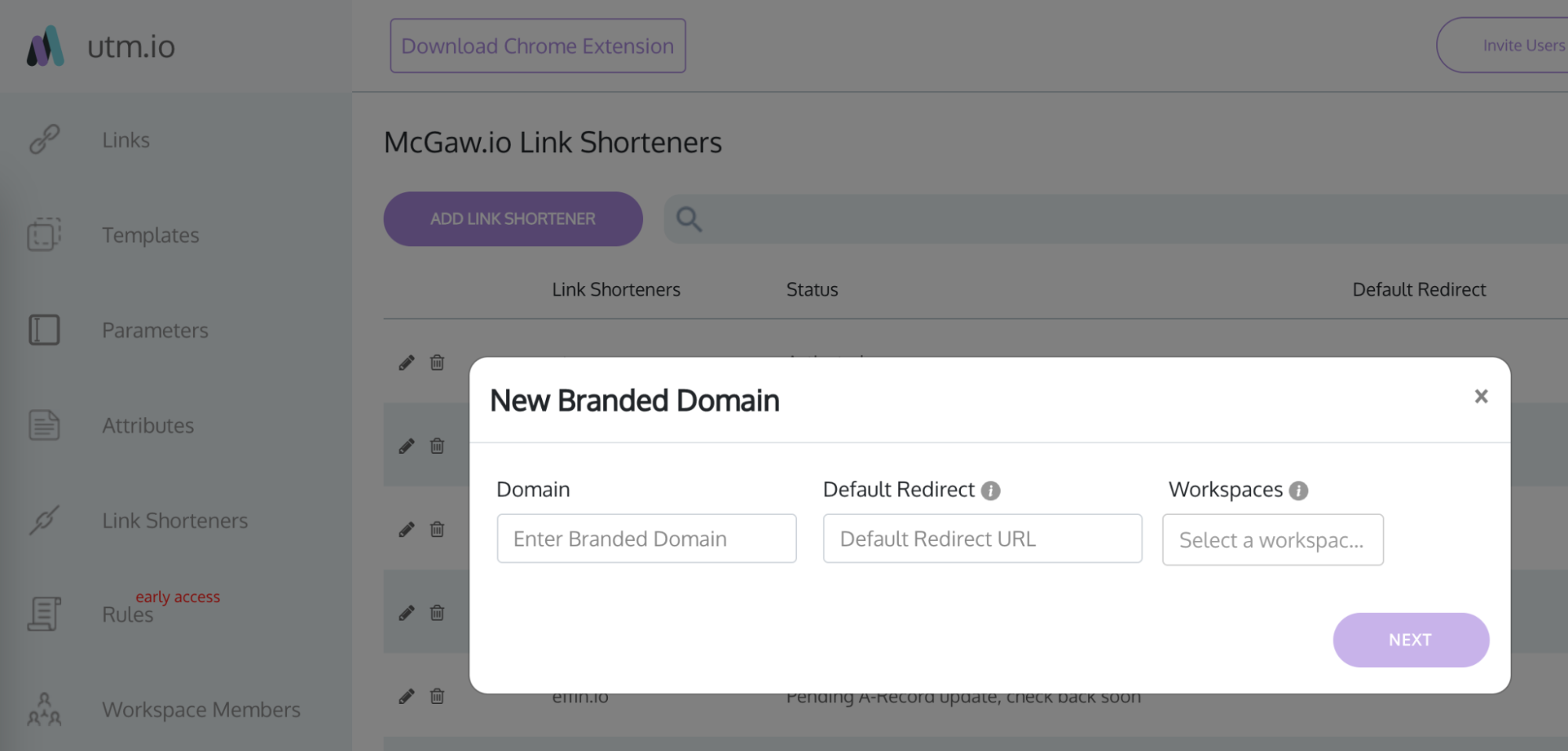The height and width of the screenshot is (751, 1568).
Task: Click the trash icon beside efin.io row
Action: (x=437, y=696)
